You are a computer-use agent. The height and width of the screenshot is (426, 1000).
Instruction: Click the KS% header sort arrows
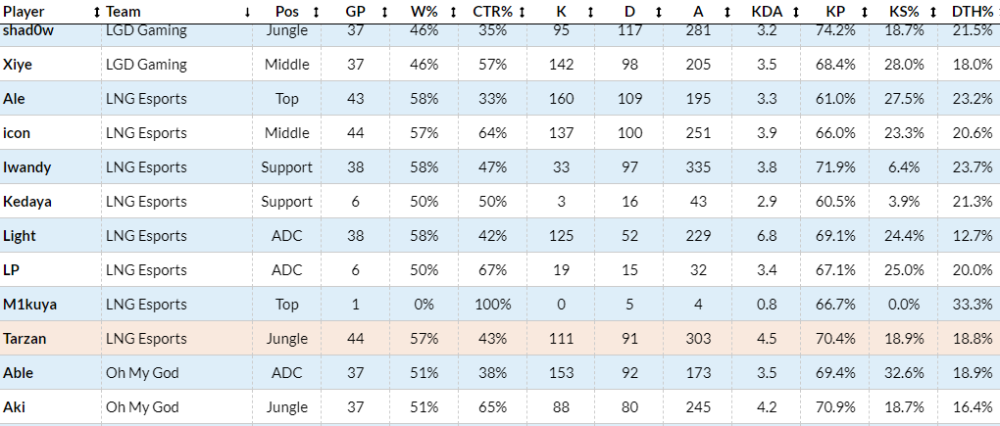tap(933, 11)
